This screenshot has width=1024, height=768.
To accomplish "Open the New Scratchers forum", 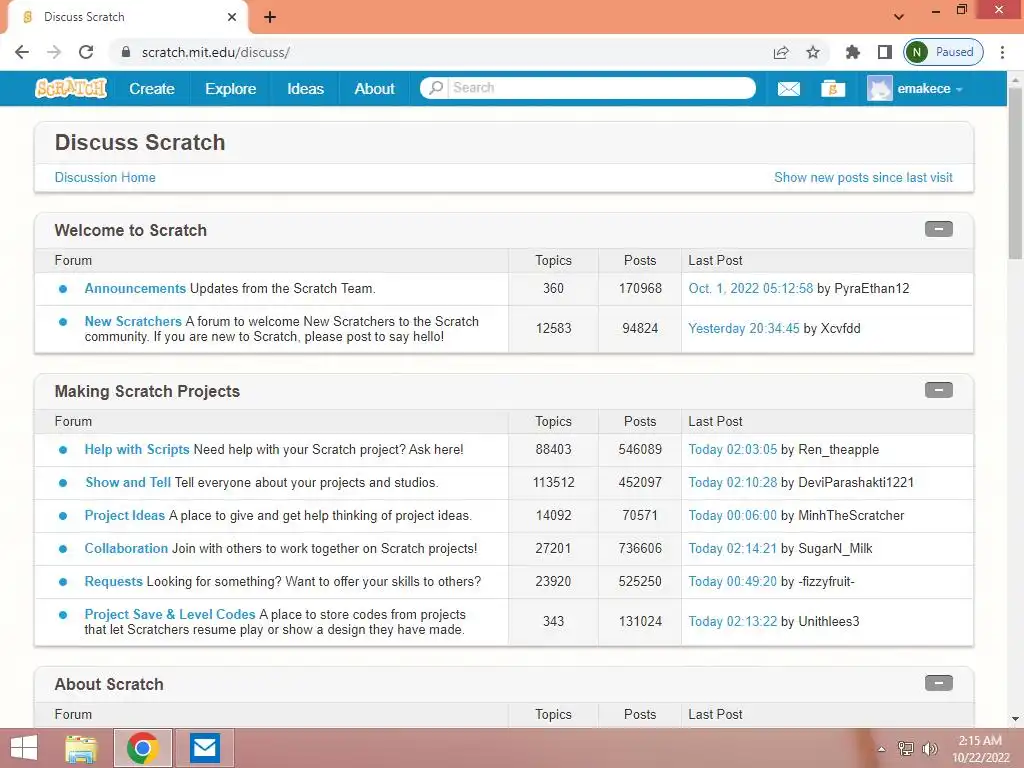I will (133, 321).
